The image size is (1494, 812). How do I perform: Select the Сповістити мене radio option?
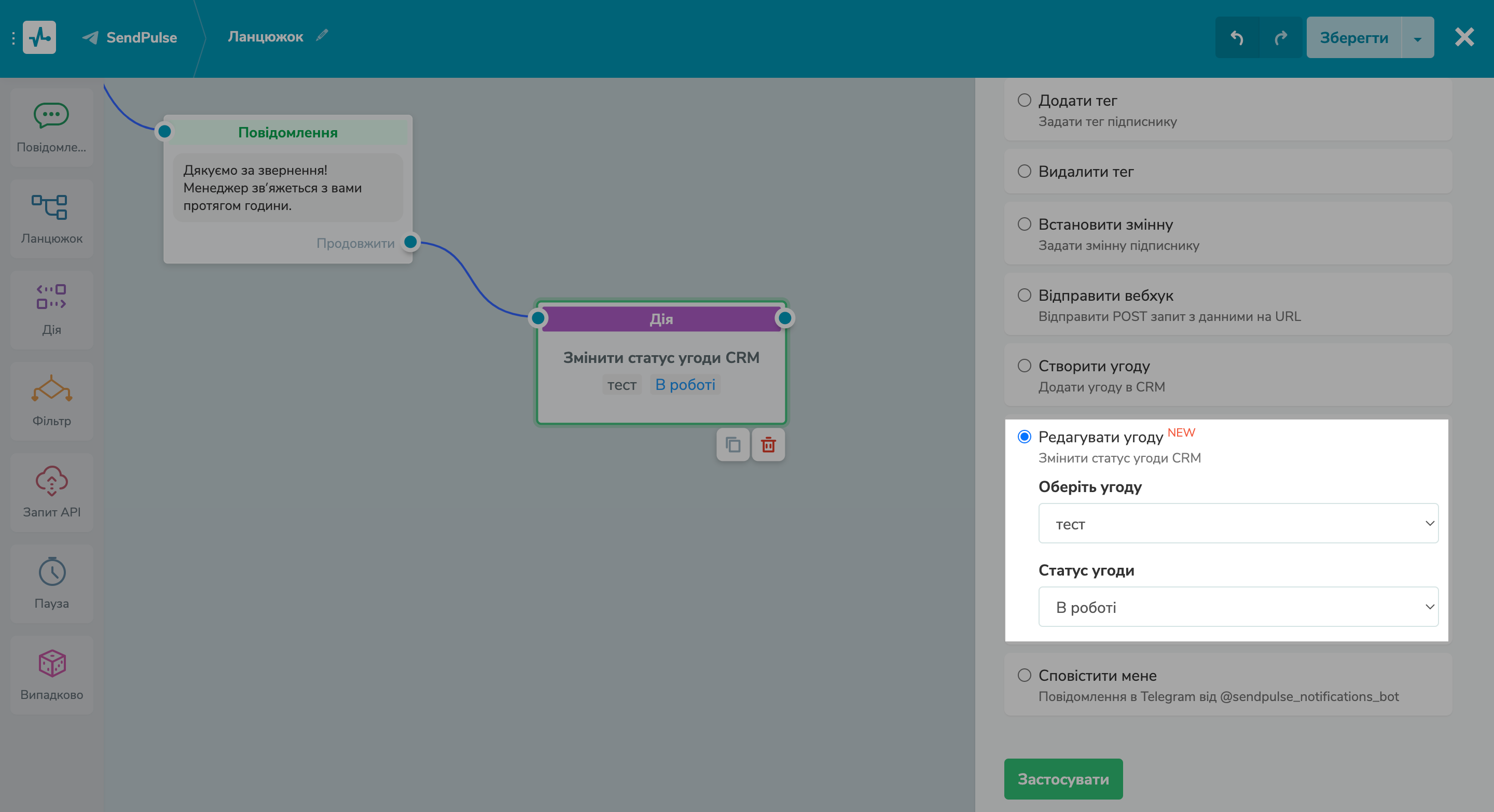tap(1024, 675)
